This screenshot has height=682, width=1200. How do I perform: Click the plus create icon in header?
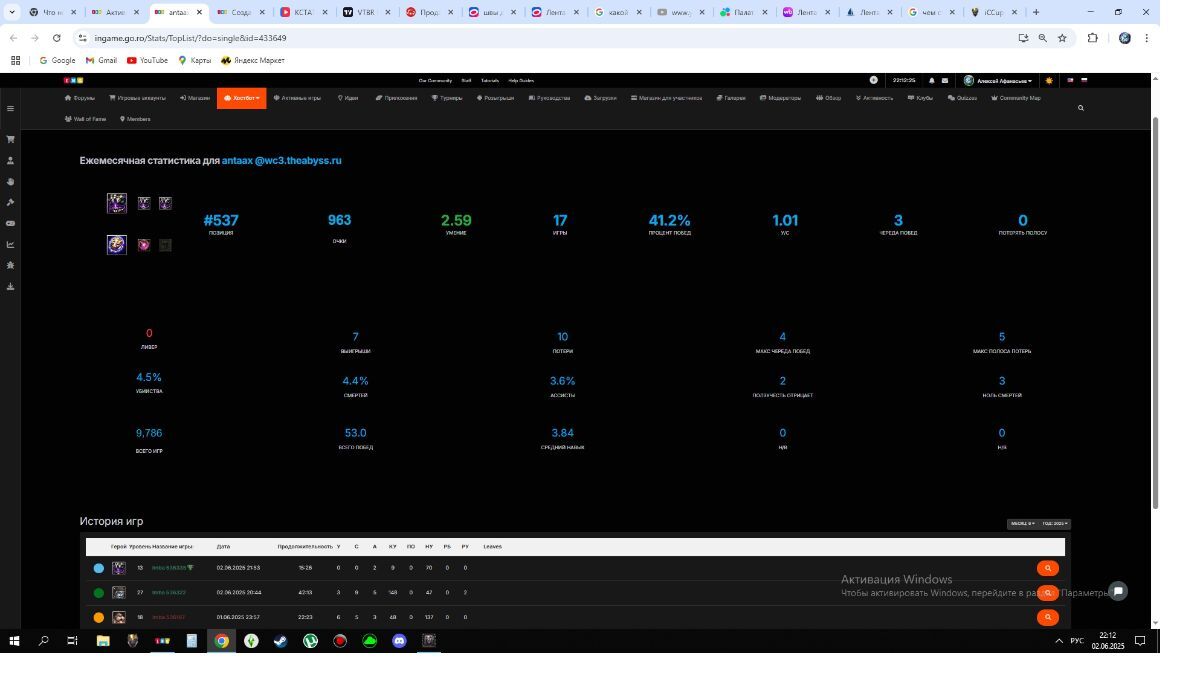click(x=873, y=80)
